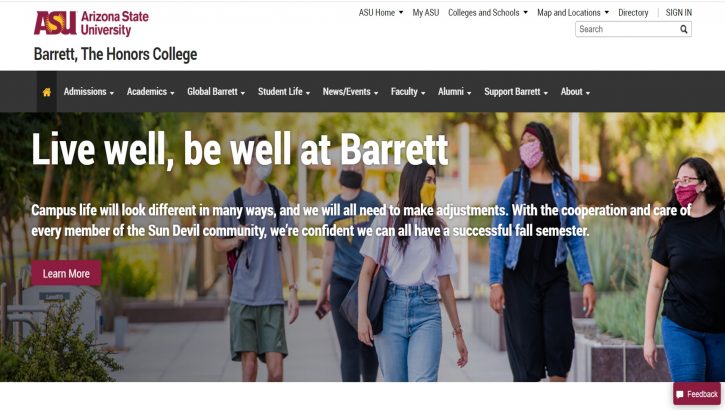The width and height of the screenshot is (725, 410).
Task: Go to the My ASU link
Action: point(425,12)
